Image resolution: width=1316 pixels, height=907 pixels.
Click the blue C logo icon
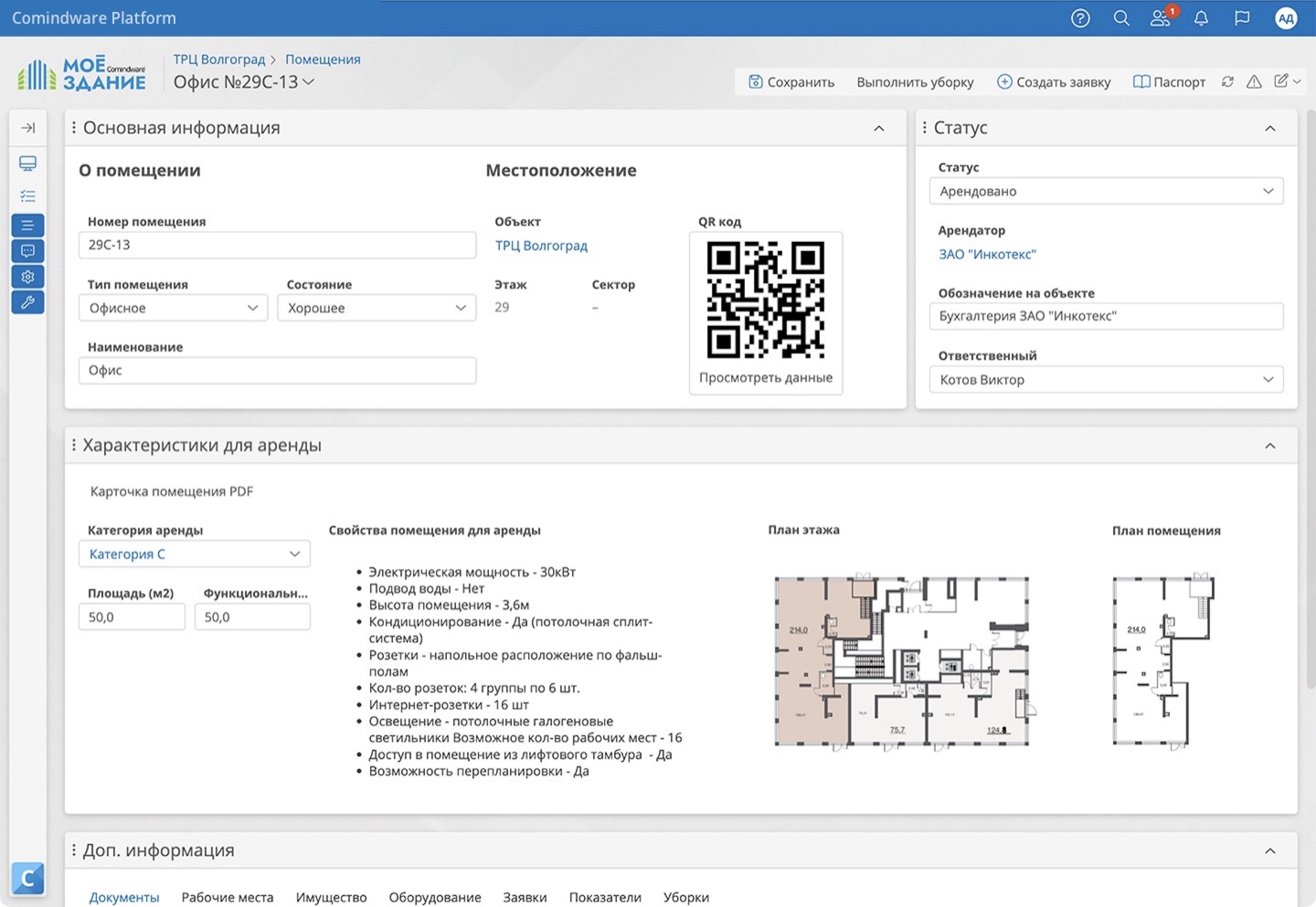pos(27,879)
